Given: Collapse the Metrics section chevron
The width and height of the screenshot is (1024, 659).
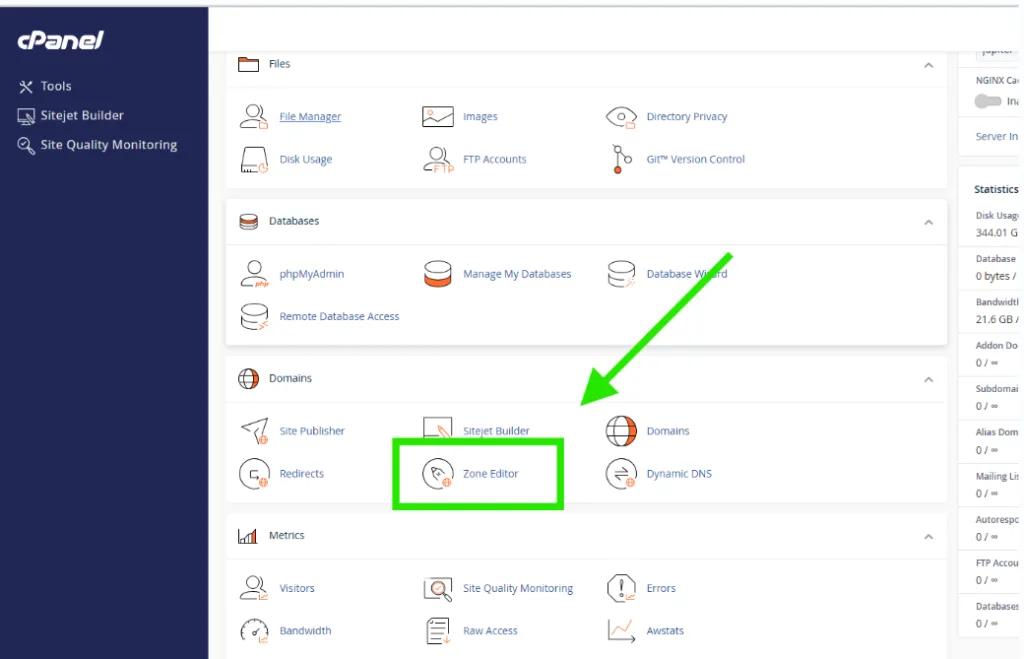Looking at the screenshot, I should point(928,537).
